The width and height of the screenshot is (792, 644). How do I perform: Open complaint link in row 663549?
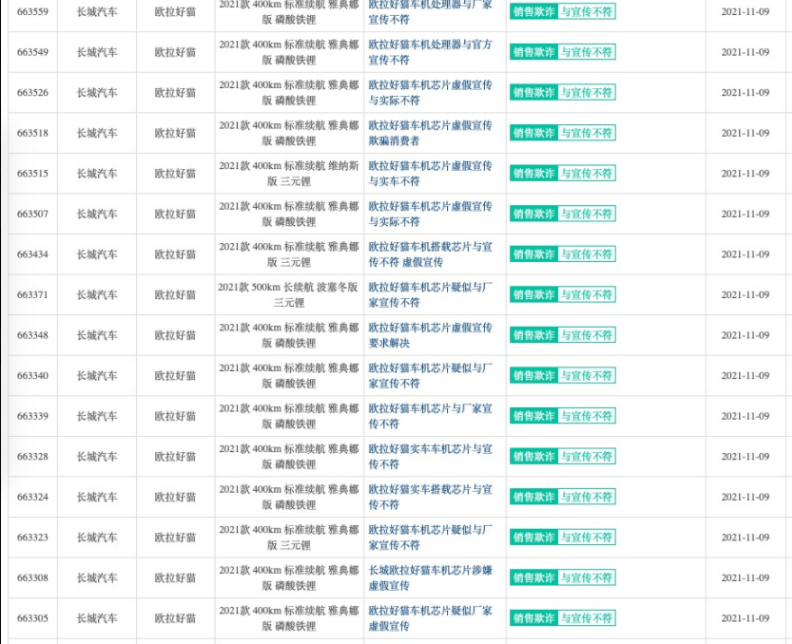[430, 52]
